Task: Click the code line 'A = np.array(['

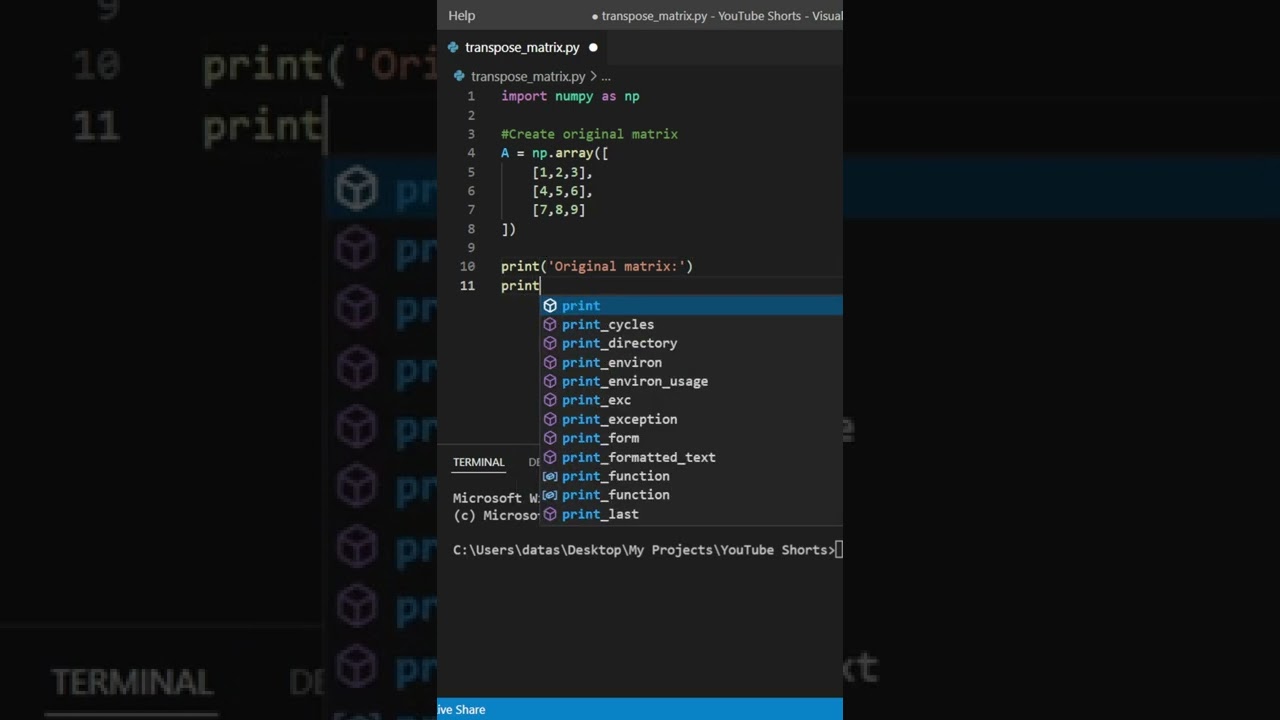Action: [555, 153]
